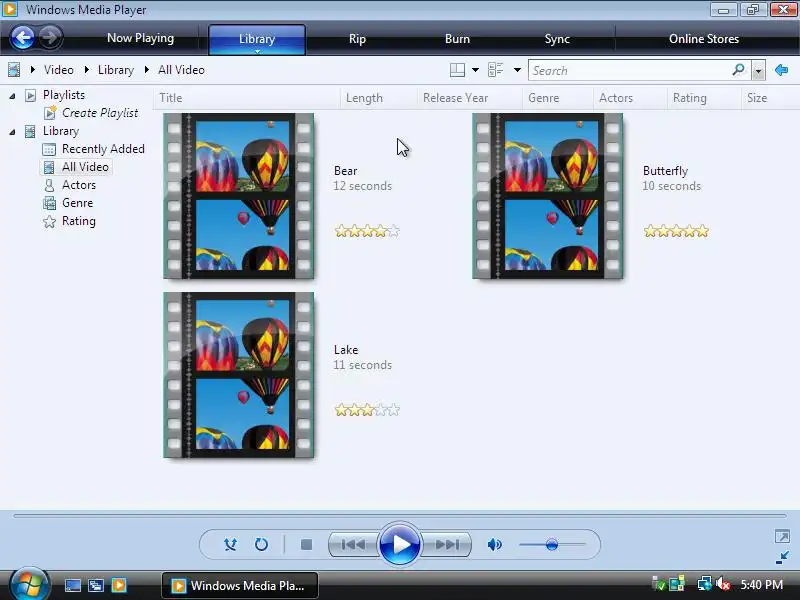
Task: Select the Butterfly video thumbnail
Action: (547, 196)
